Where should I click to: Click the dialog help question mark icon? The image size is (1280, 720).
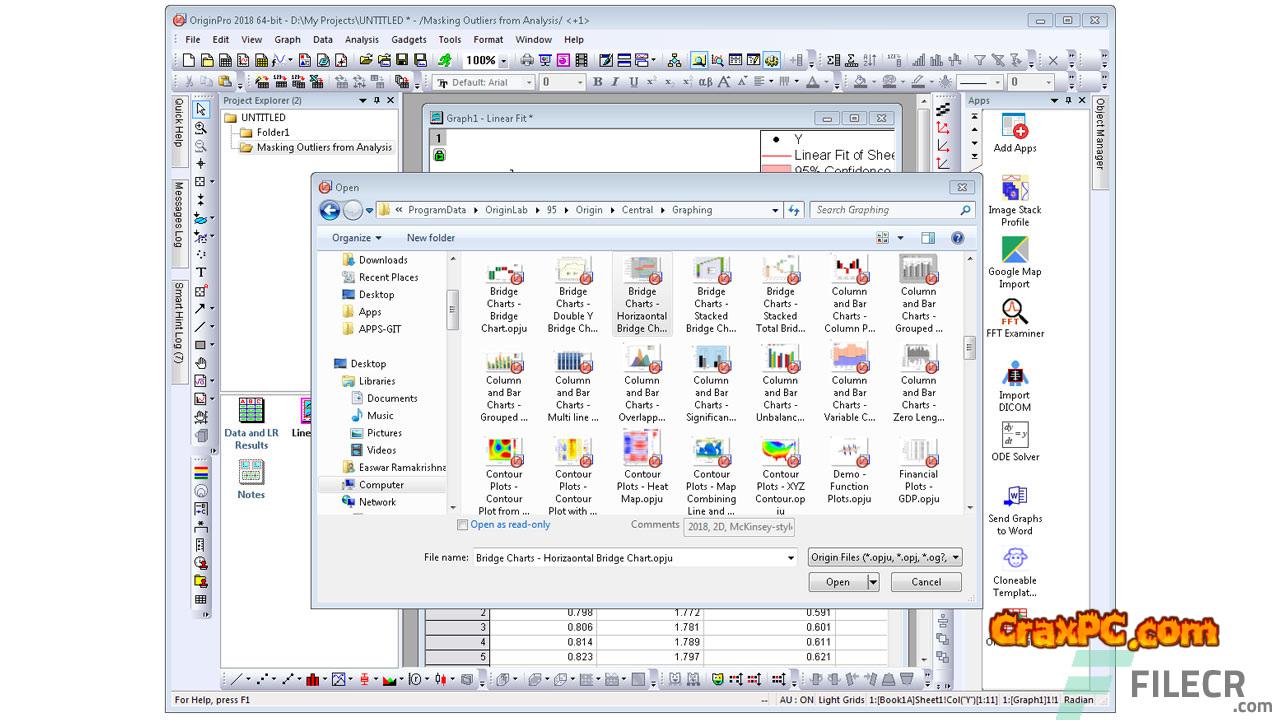tap(957, 238)
